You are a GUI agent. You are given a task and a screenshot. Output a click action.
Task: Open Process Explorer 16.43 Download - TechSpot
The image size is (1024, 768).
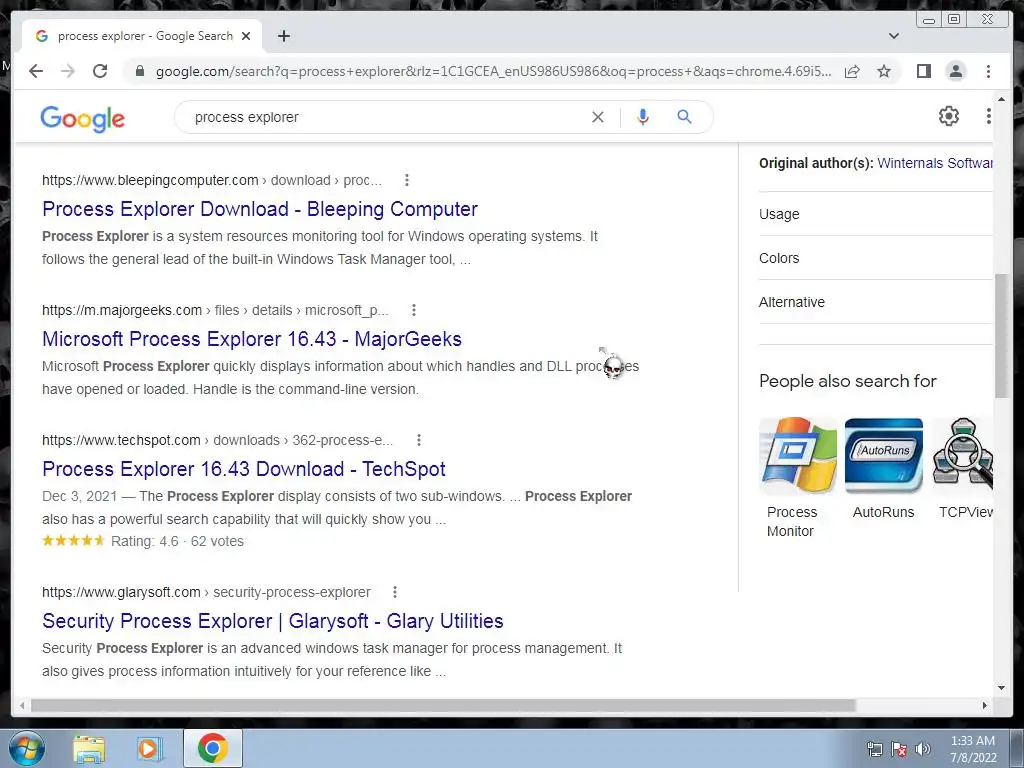(244, 469)
